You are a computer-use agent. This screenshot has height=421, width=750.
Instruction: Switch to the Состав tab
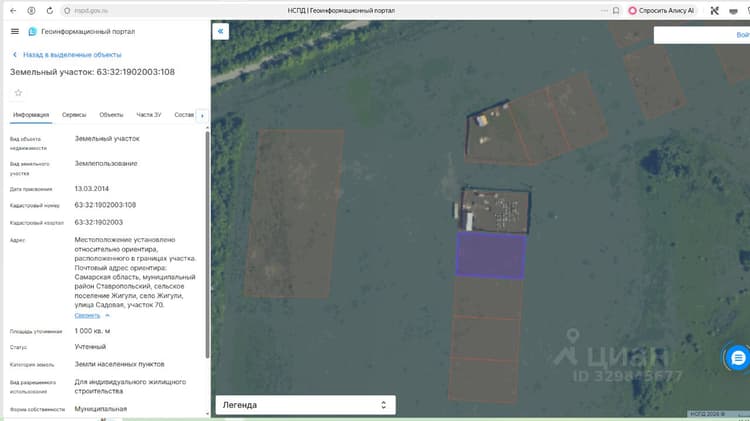coord(184,115)
